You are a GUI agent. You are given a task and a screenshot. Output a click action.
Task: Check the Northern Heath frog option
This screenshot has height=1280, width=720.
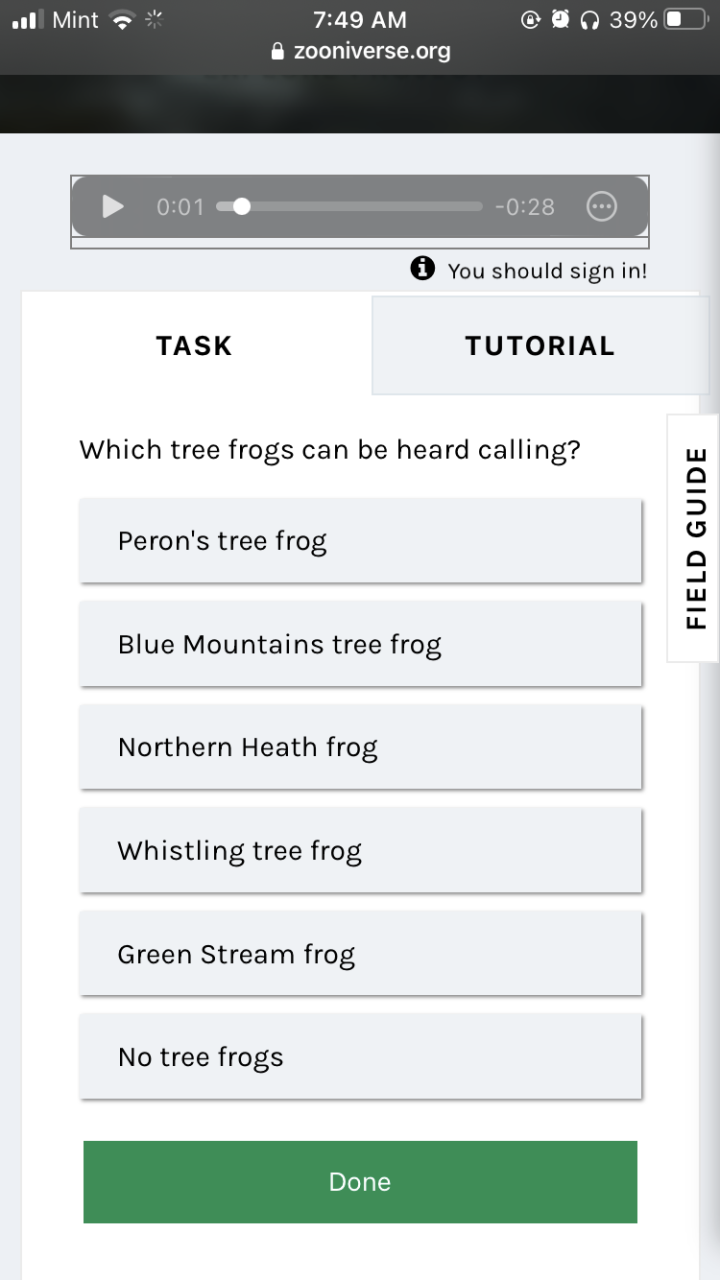360,747
